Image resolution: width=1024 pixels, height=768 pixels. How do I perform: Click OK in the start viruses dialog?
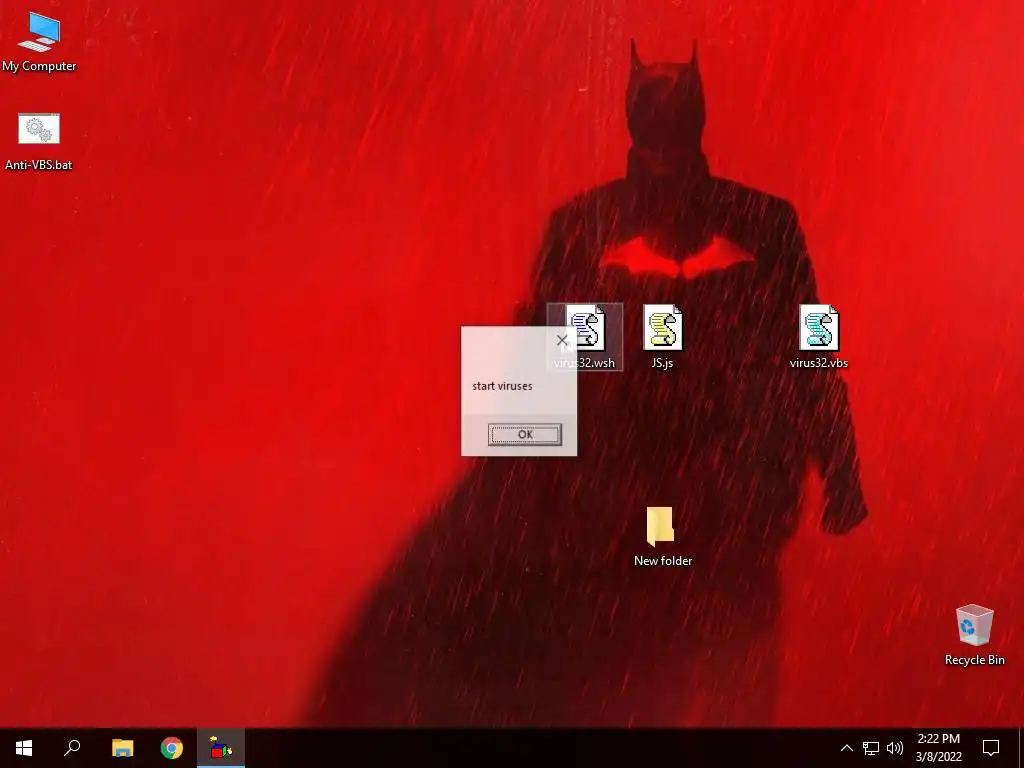(524, 434)
